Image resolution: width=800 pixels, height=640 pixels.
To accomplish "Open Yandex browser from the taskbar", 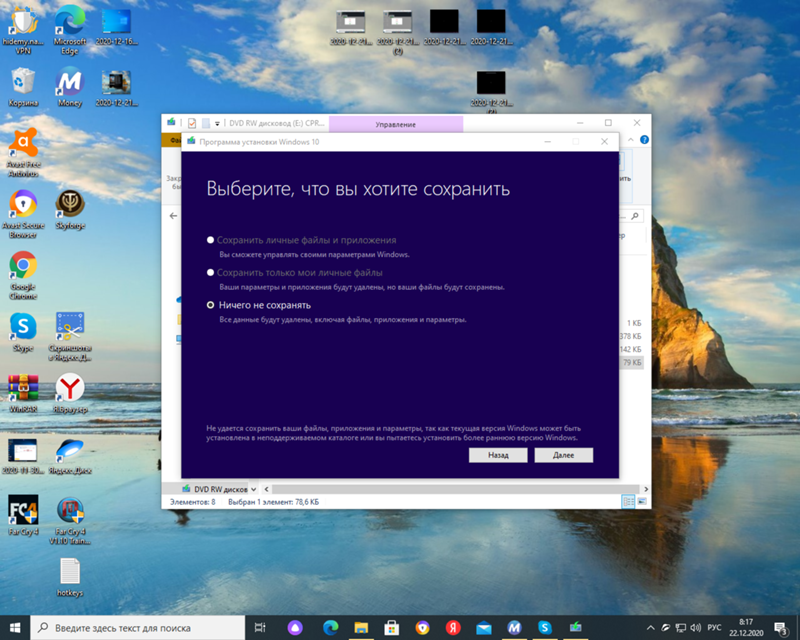I will click(x=453, y=628).
